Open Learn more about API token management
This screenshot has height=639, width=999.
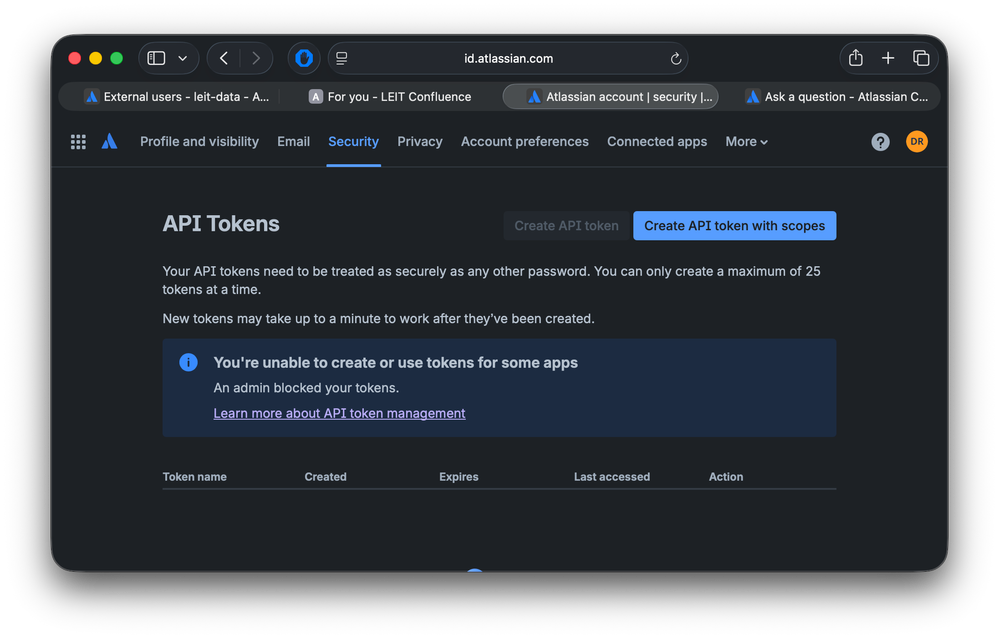339,412
